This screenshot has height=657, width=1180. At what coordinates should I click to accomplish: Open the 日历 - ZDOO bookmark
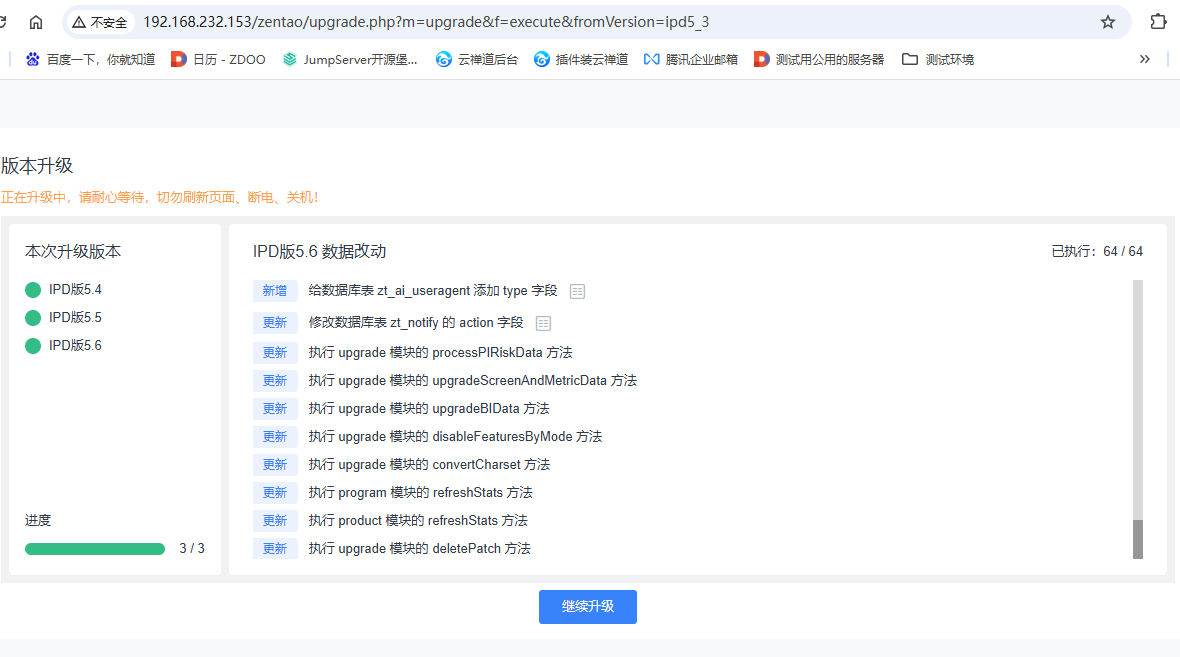click(x=218, y=59)
